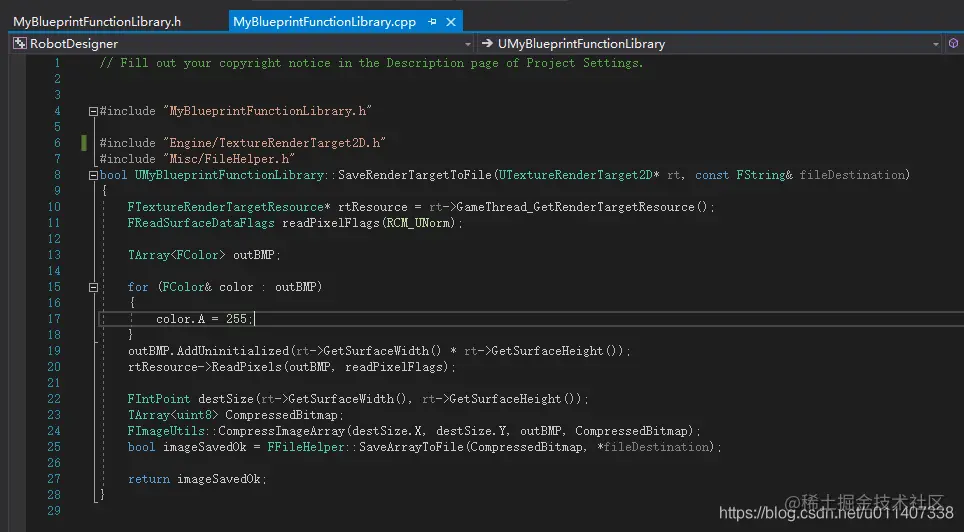Viewport: 964px width, 532px height.
Task: Click on 'Misc/FileHelper.h' include text
Action: click(229, 159)
